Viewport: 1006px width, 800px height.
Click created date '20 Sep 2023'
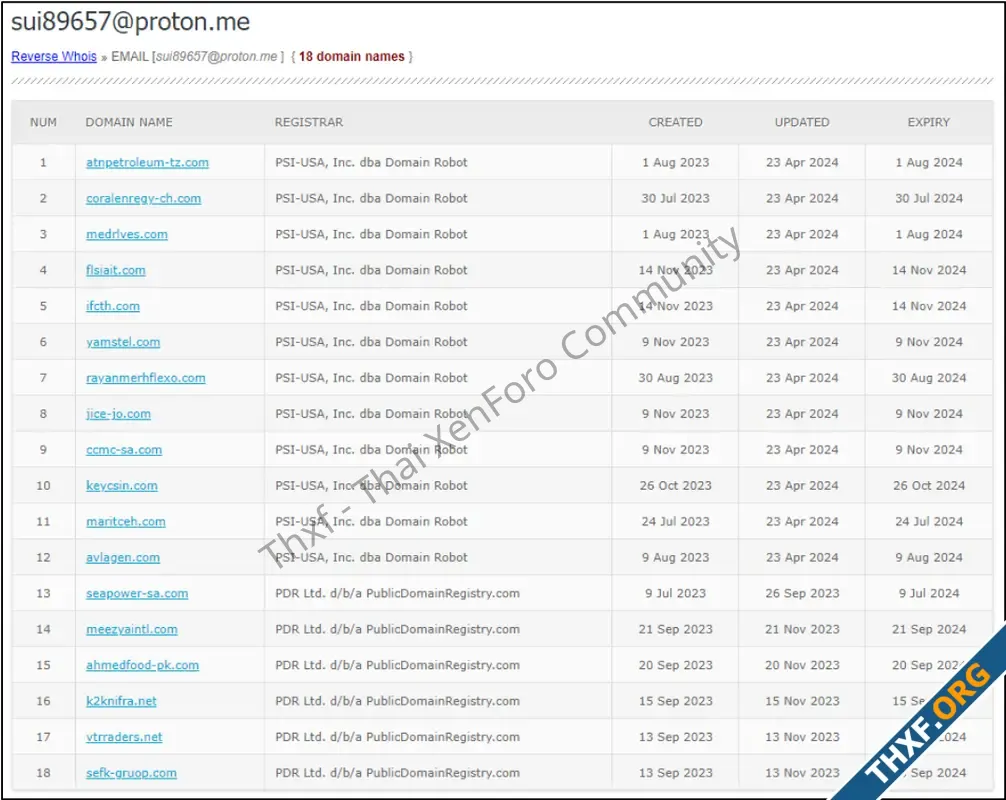point(676,665)
